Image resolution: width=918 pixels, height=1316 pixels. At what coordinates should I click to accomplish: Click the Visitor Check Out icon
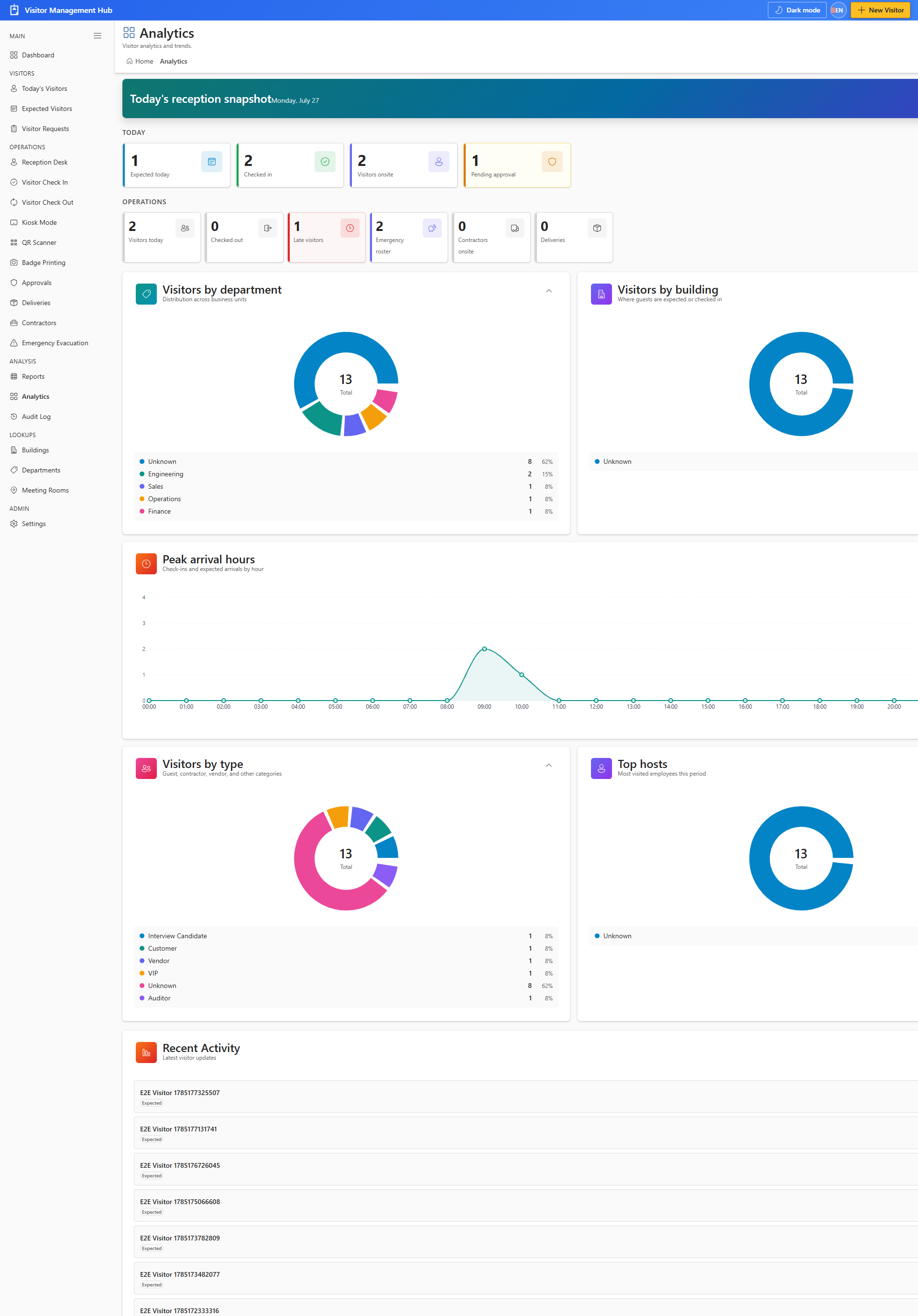coord(14,202)
